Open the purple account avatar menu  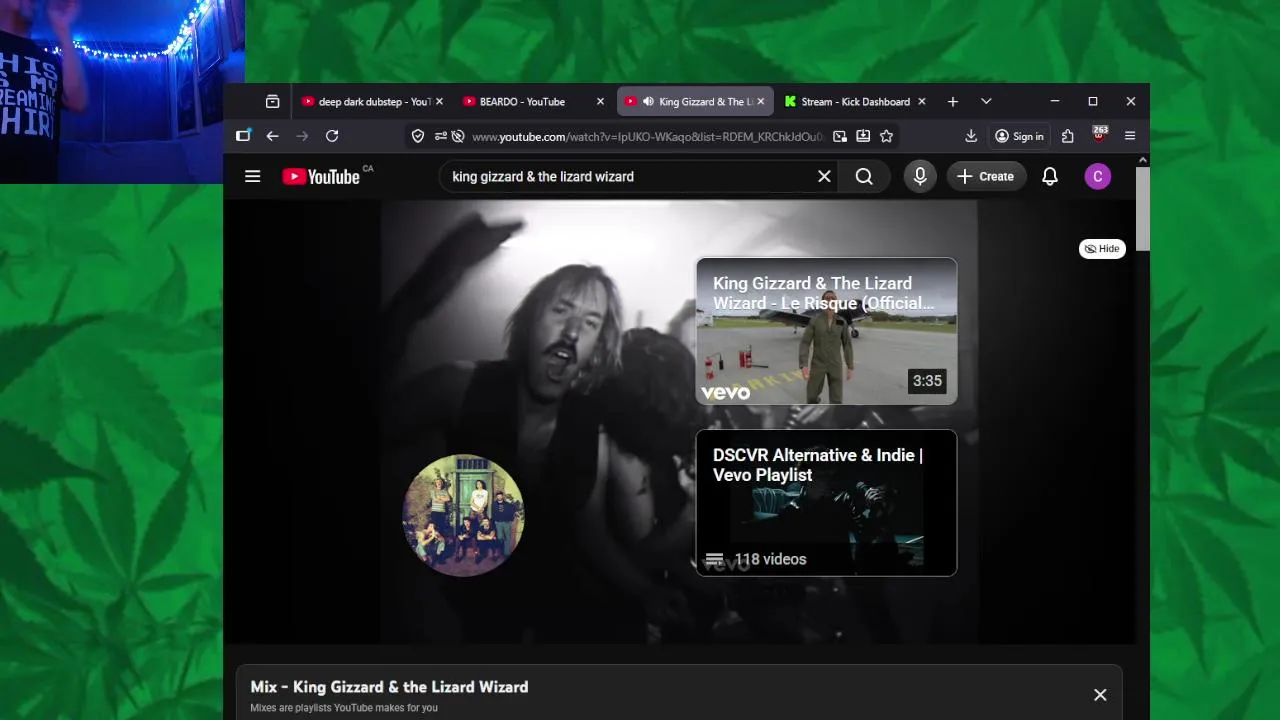[x=1097, y=176]
